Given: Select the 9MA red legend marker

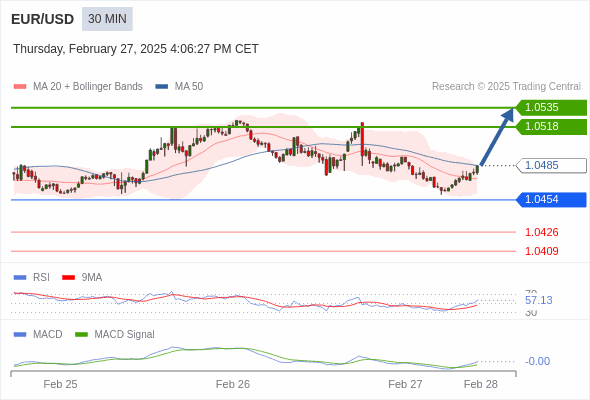Looking at the screenshot, I should pyautogui.click(x=68, y=278).
